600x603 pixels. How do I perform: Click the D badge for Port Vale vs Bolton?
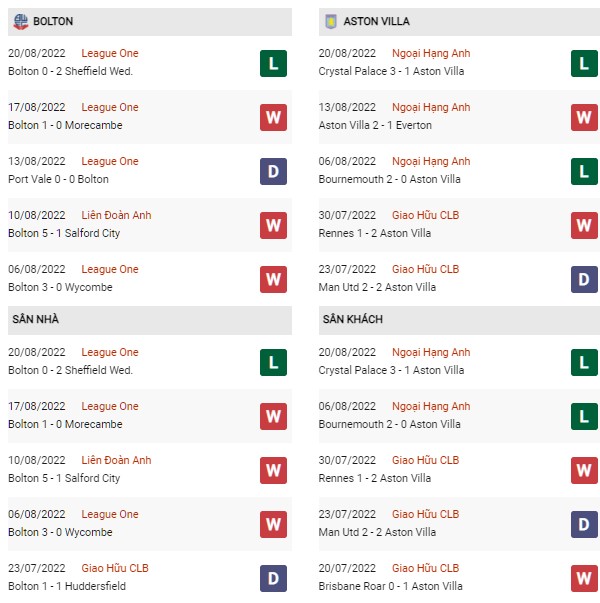[273, 172]
